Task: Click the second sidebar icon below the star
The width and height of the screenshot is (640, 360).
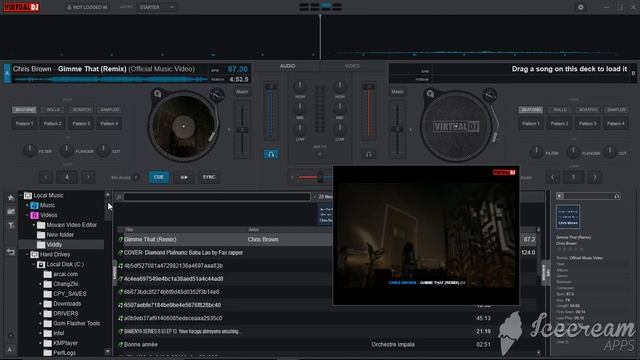Action: (11, 211)
